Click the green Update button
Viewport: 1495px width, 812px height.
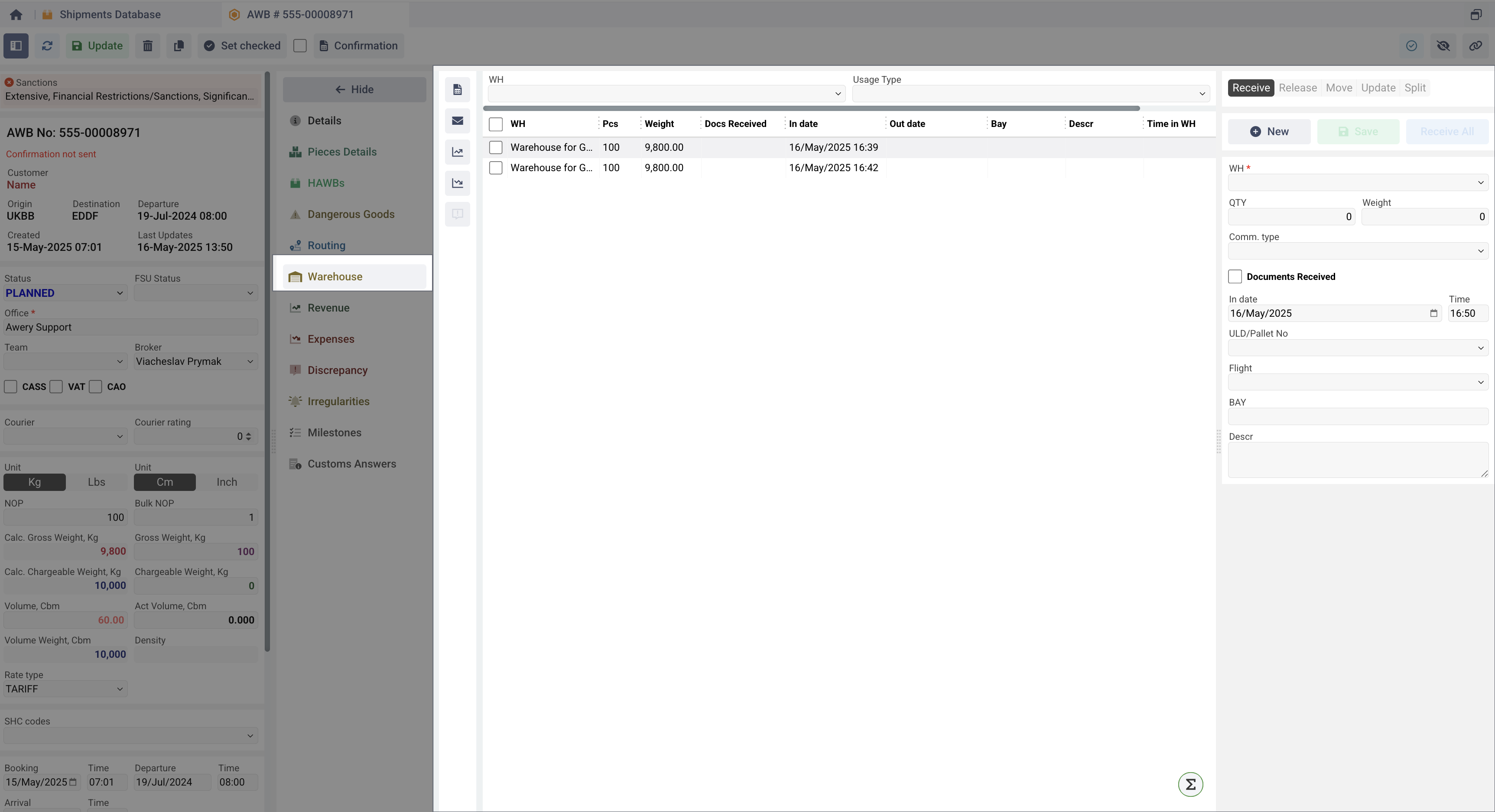coord(97,46)
